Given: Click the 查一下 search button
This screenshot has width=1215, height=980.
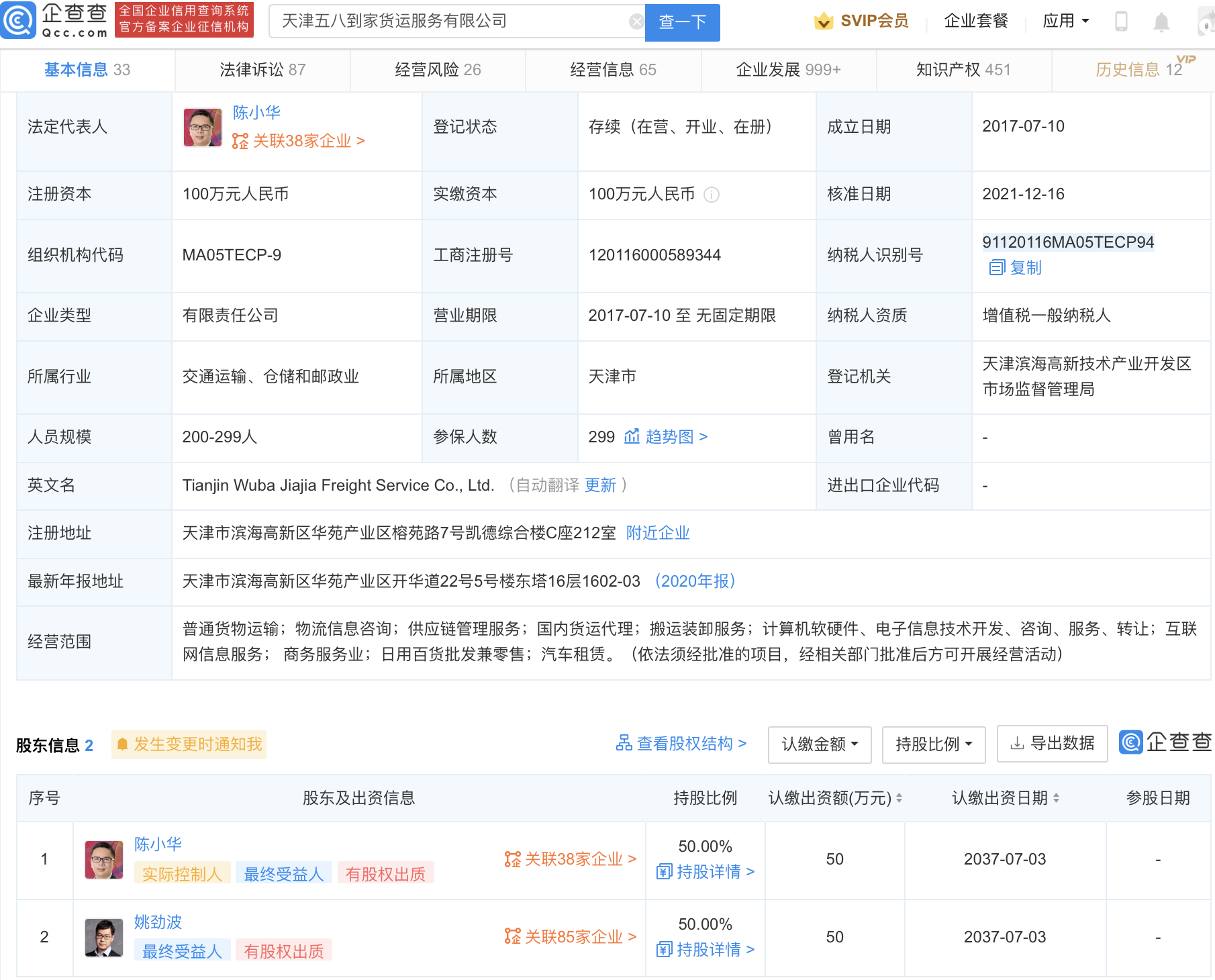Looking at the screenshot, I should [x=682, y=22].
